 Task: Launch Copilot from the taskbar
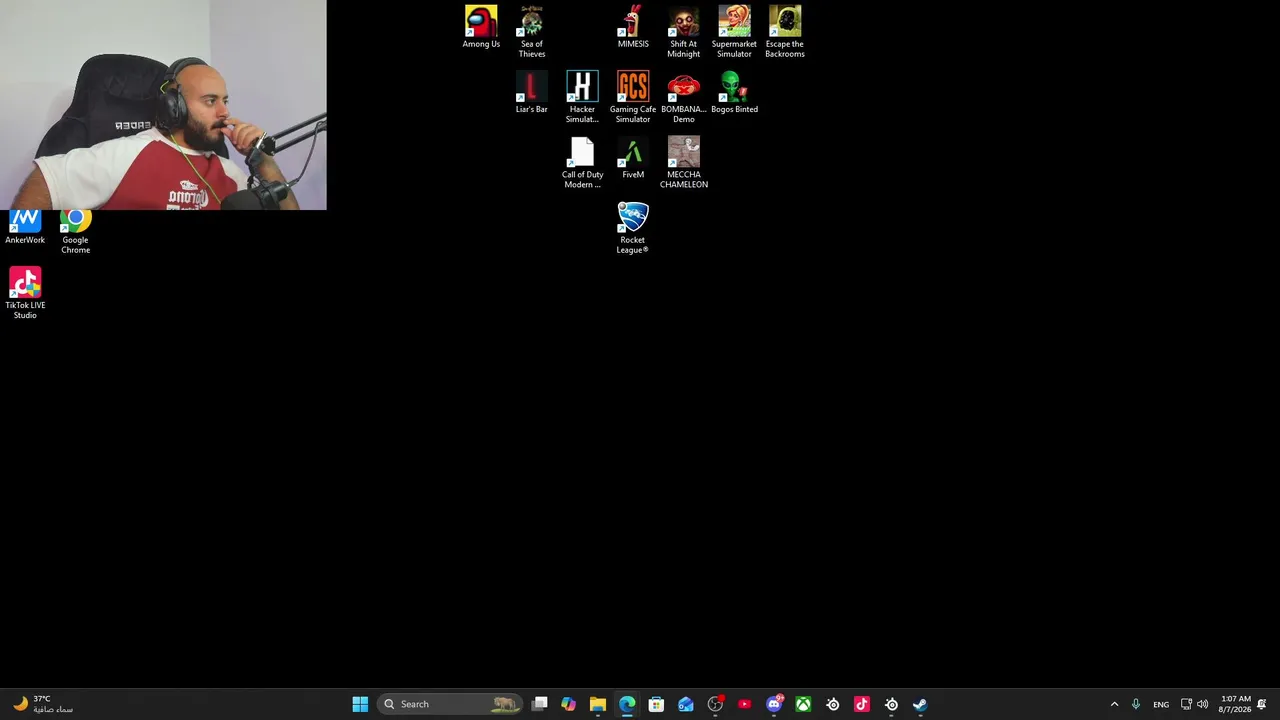569,704
